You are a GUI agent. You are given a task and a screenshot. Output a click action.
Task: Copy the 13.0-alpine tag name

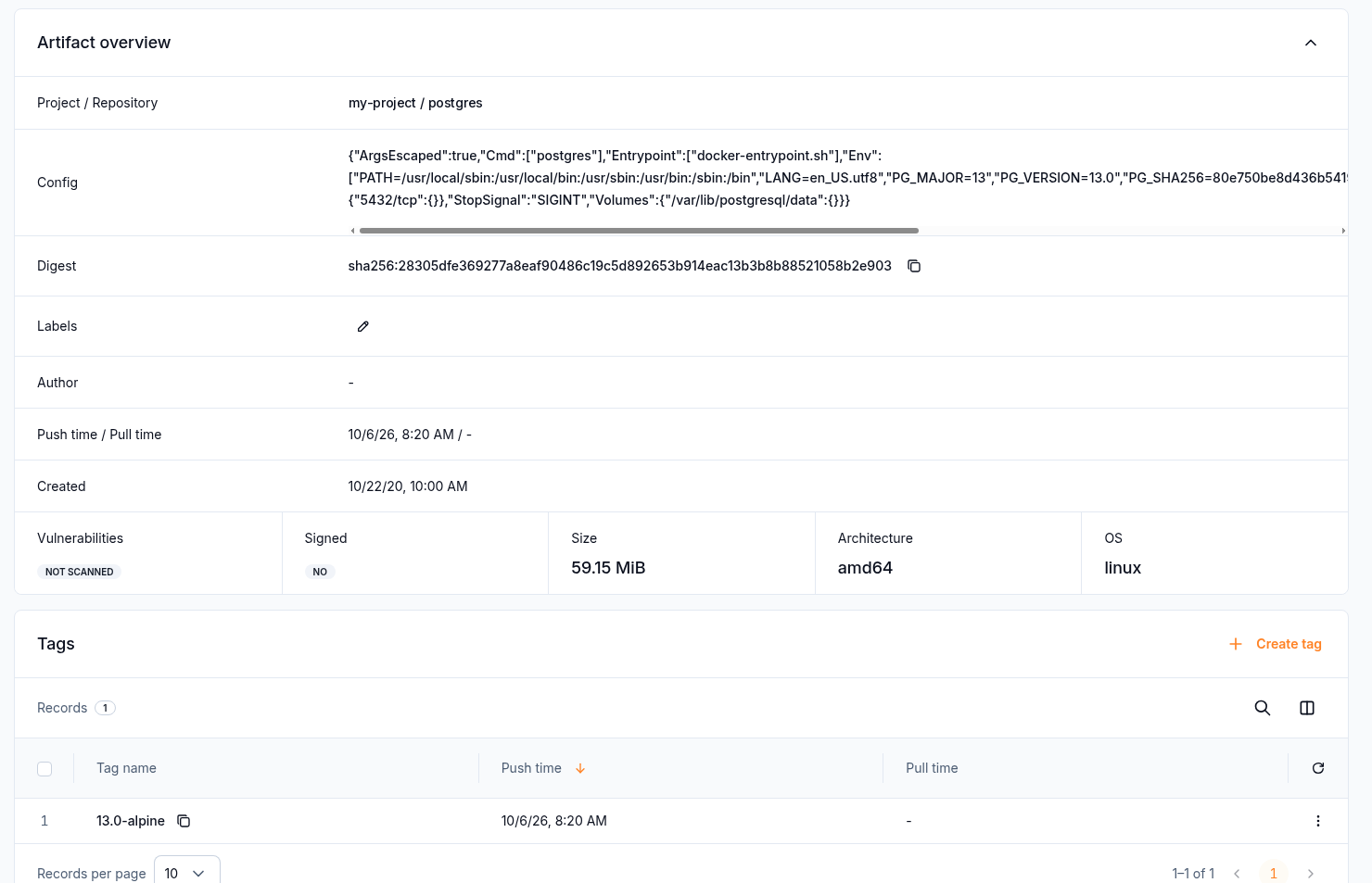pyautogui.click(x=184, y=821)
